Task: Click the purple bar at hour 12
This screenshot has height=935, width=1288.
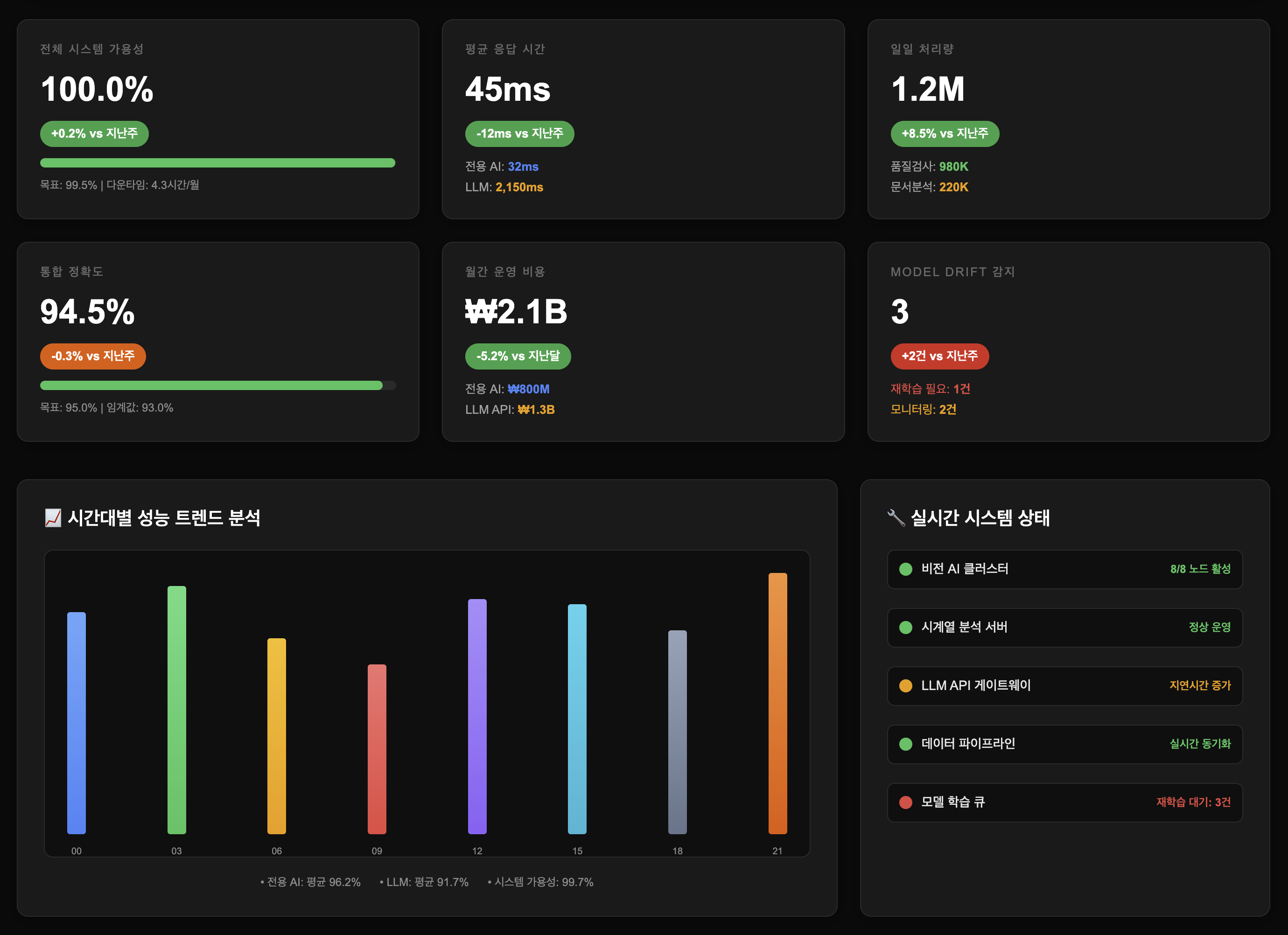Action: (477, 716)
